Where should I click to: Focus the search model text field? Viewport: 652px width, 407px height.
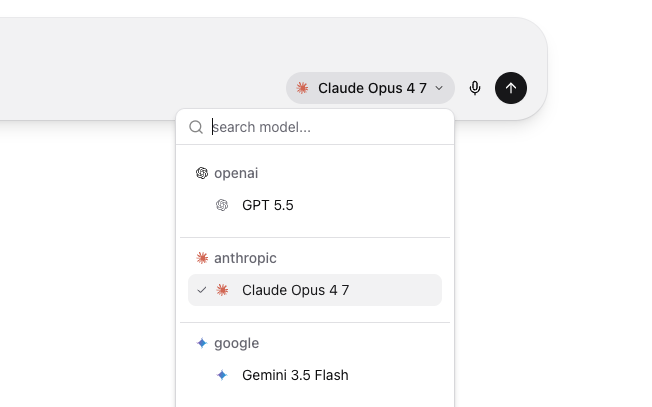pos(326,127)
